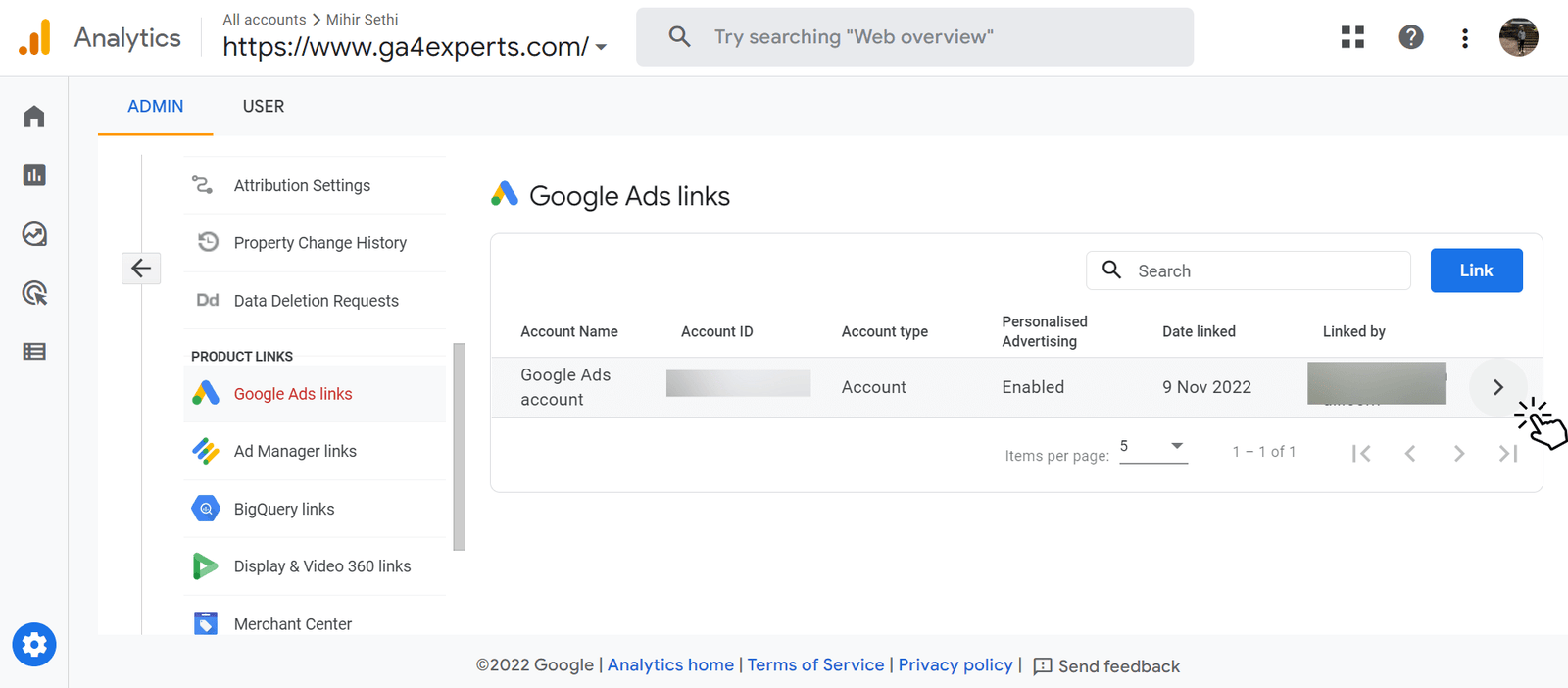Open the Help question mark icon
Screen dimensions: 1568x688
1411,37
